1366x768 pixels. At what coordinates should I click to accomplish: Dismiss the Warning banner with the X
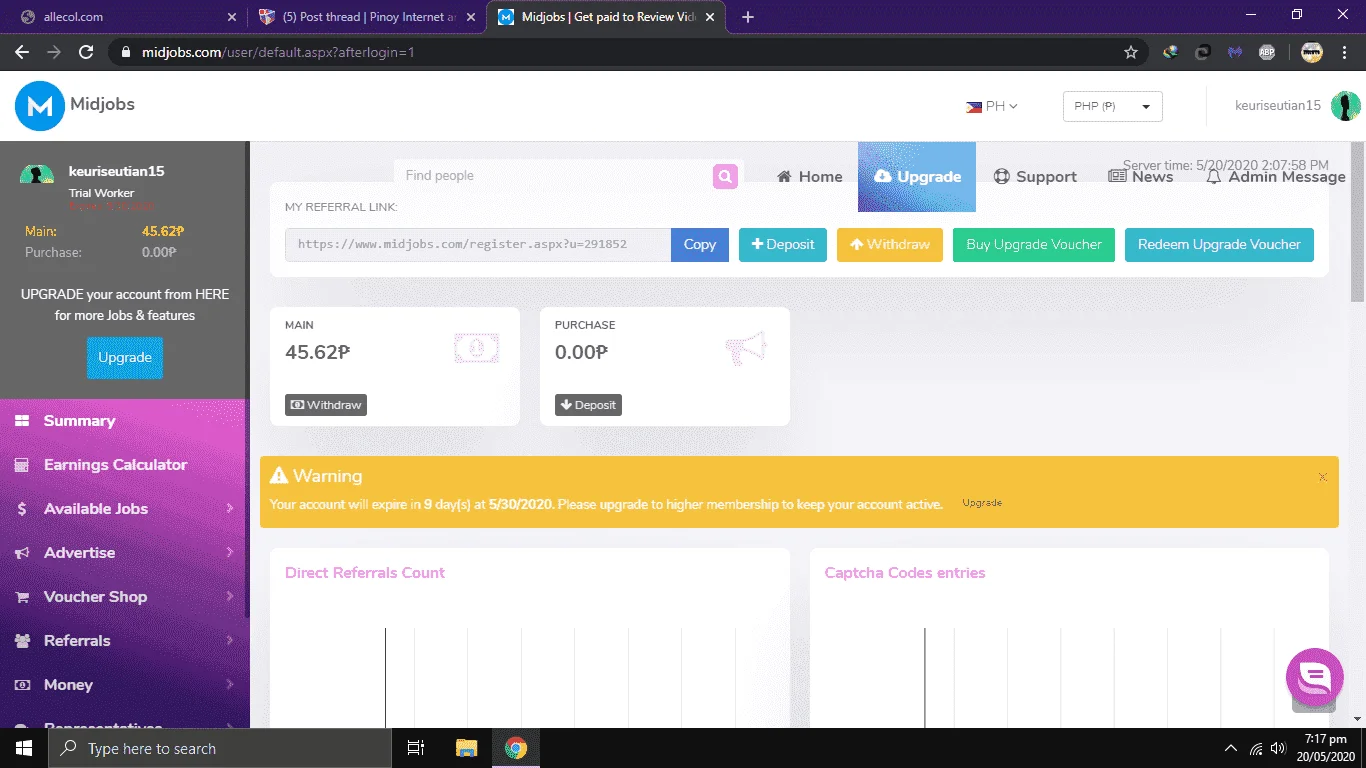click(x=1323, y=477)
